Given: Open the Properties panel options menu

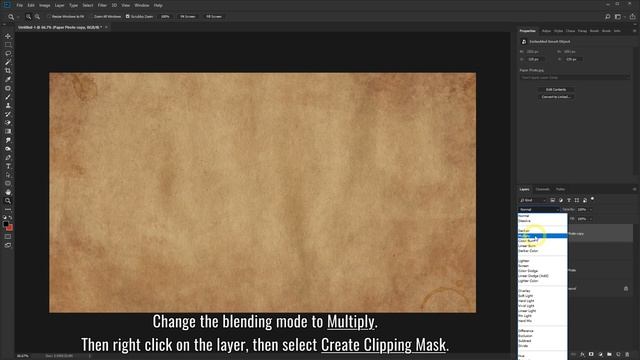Looking at the screenshot, I should point(634,31).
